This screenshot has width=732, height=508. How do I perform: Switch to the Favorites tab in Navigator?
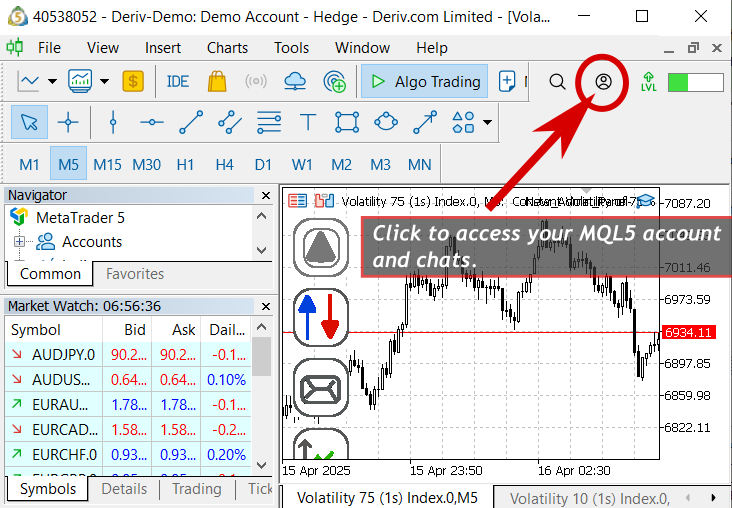coord(135,274)
